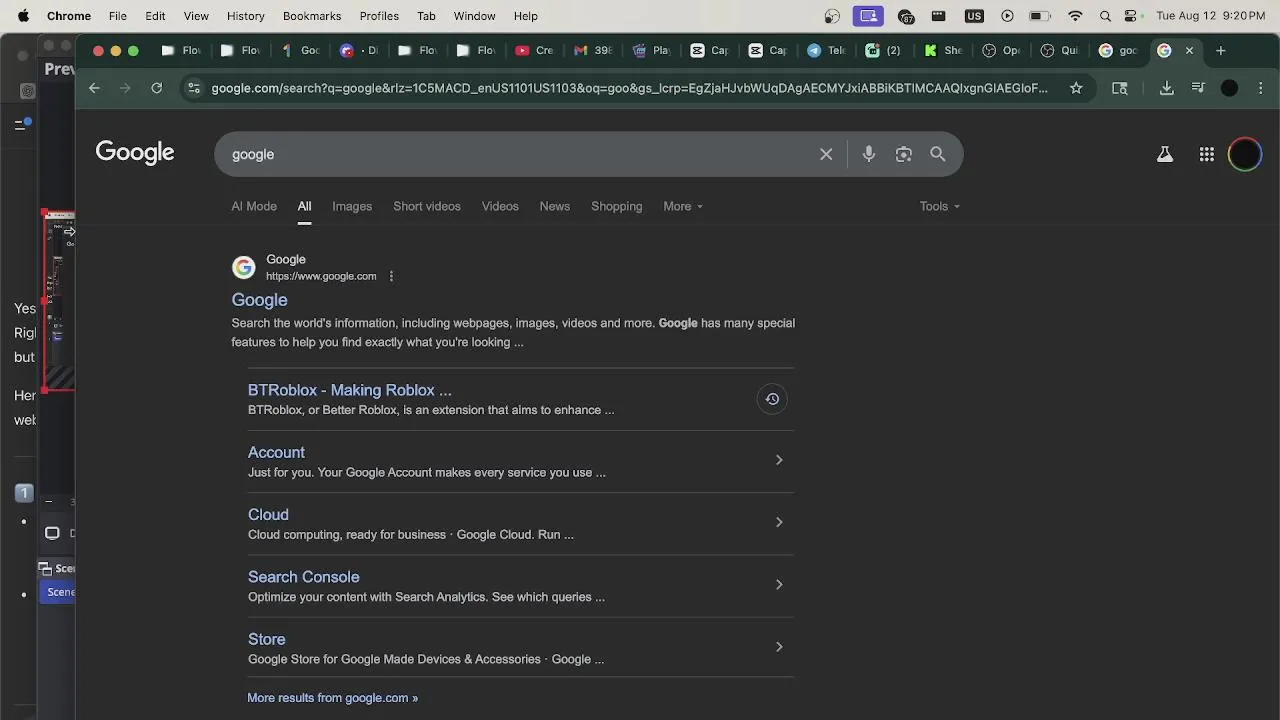
Task: Open the History menu in menu bar
Action: pyautogui.click(x=245, y=16)
